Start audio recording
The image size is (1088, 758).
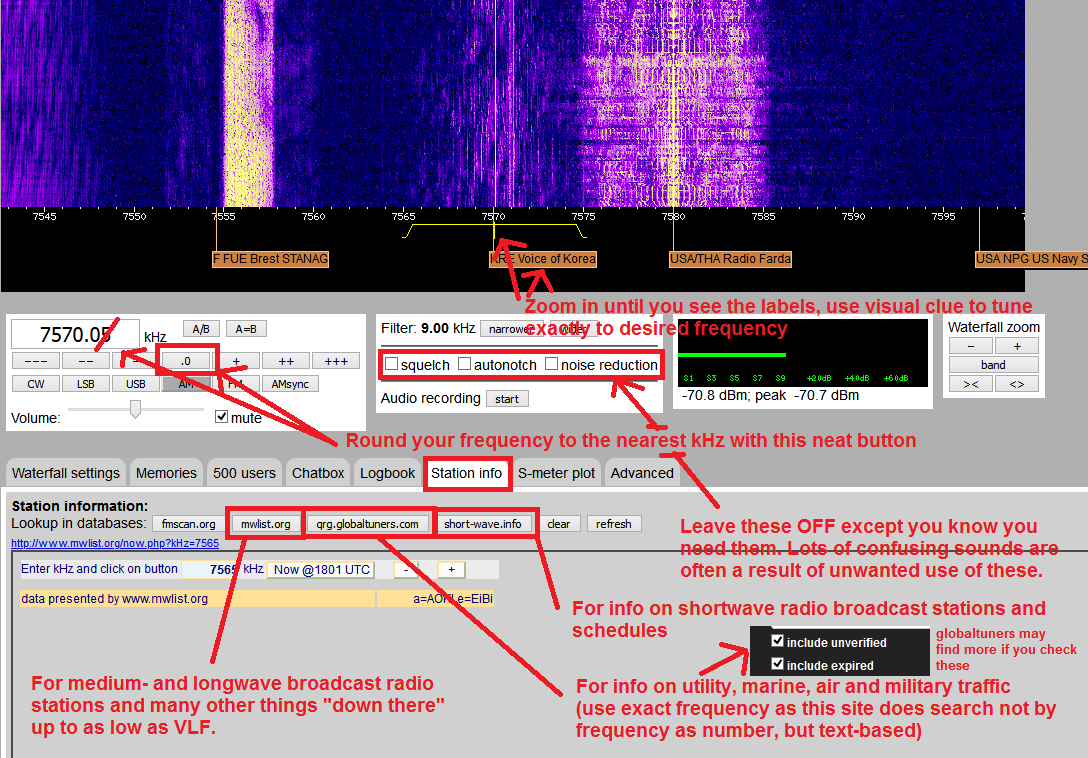[507, 398]
